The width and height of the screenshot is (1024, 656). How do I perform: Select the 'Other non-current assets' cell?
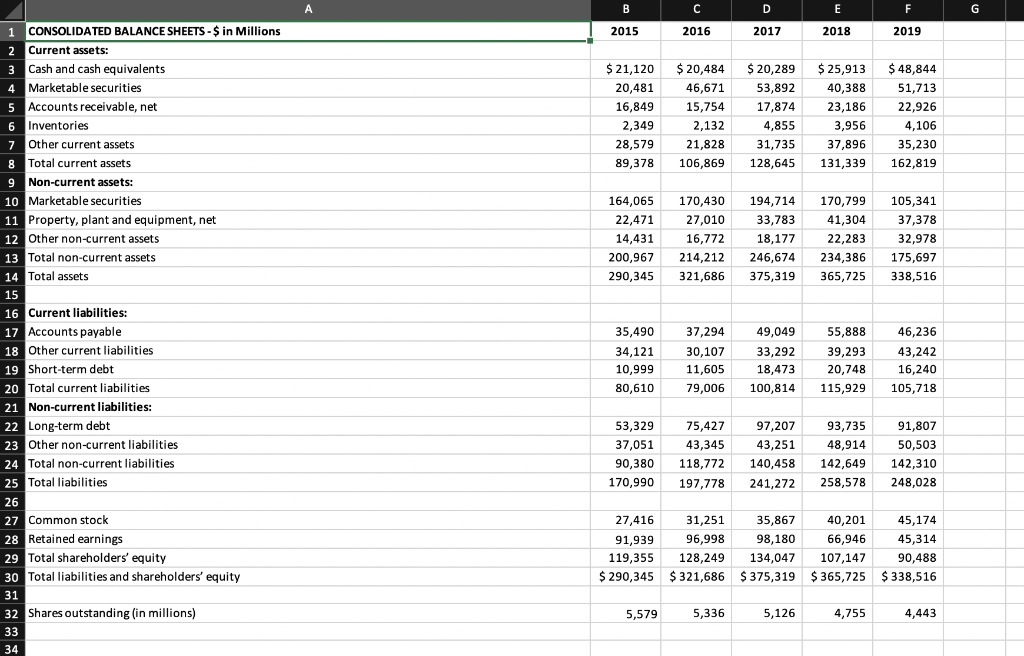click(x=308, y=239)
